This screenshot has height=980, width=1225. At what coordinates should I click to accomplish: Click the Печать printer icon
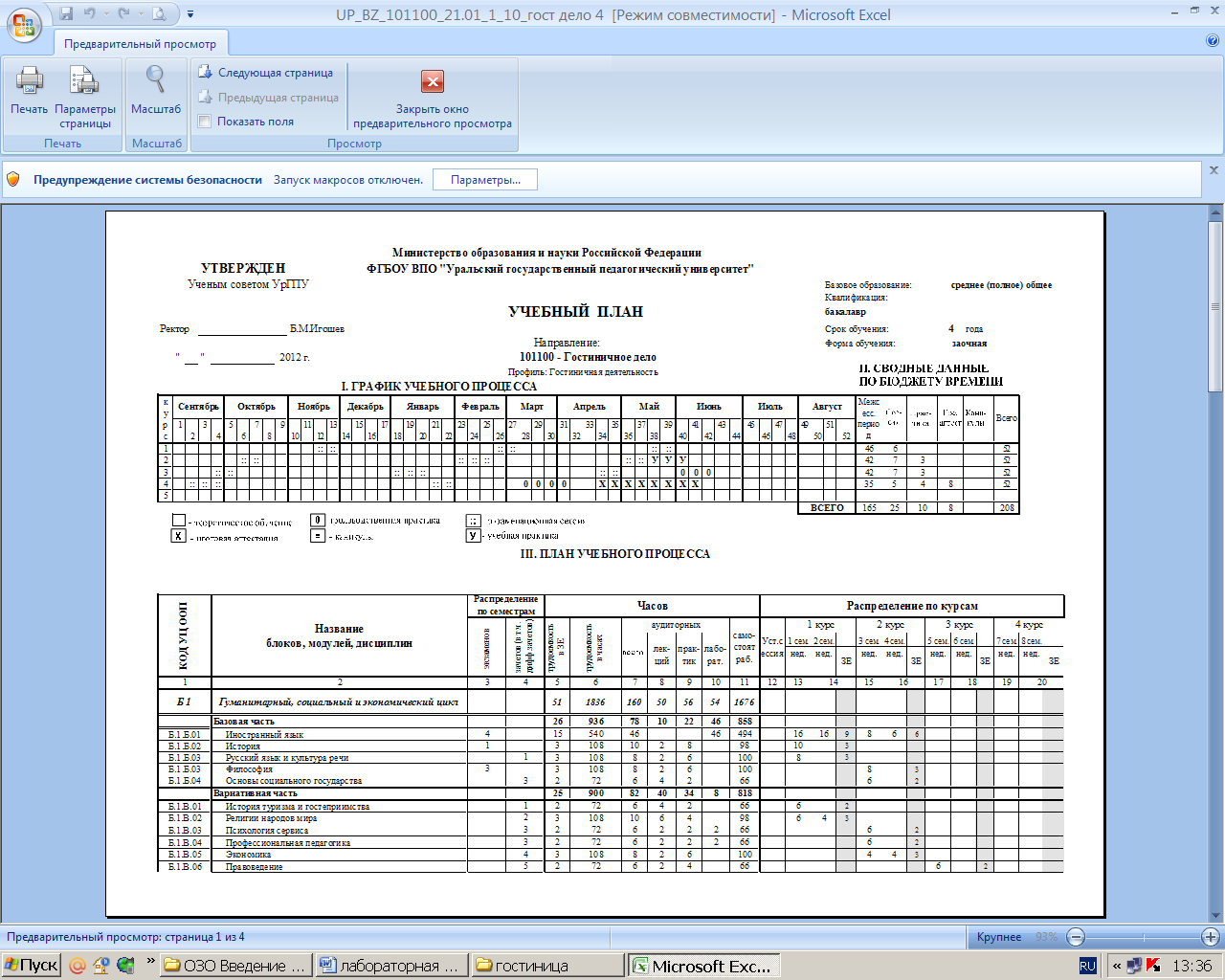(30, 91)
